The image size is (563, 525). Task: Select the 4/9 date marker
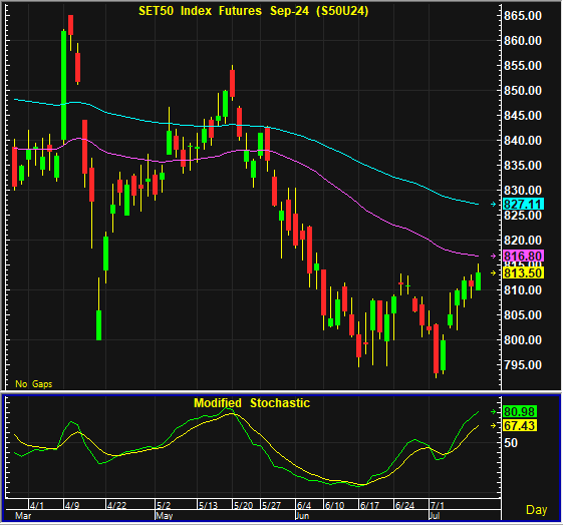click(x=72, y=505)
